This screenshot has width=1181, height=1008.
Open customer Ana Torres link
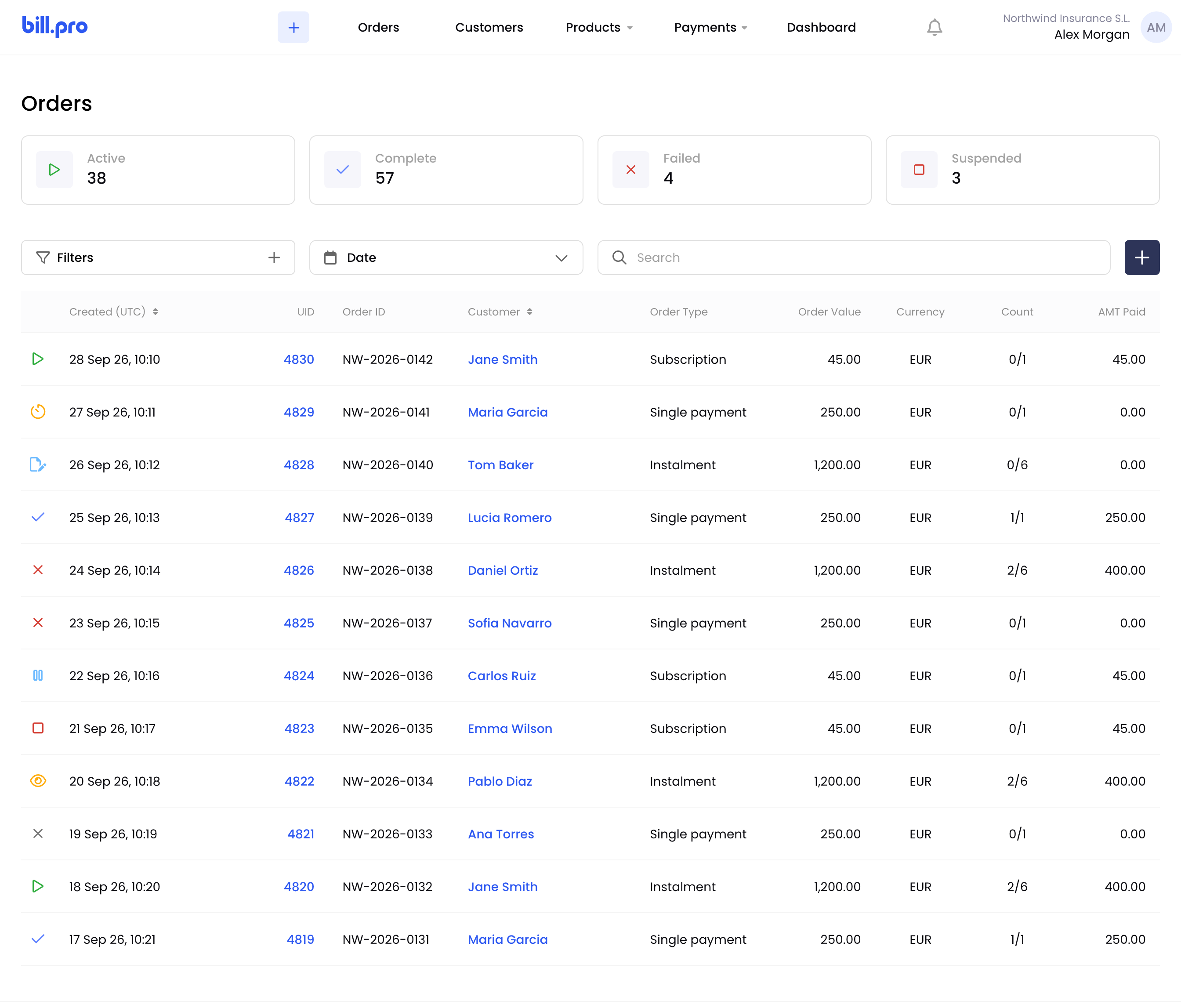click(500, 834)
